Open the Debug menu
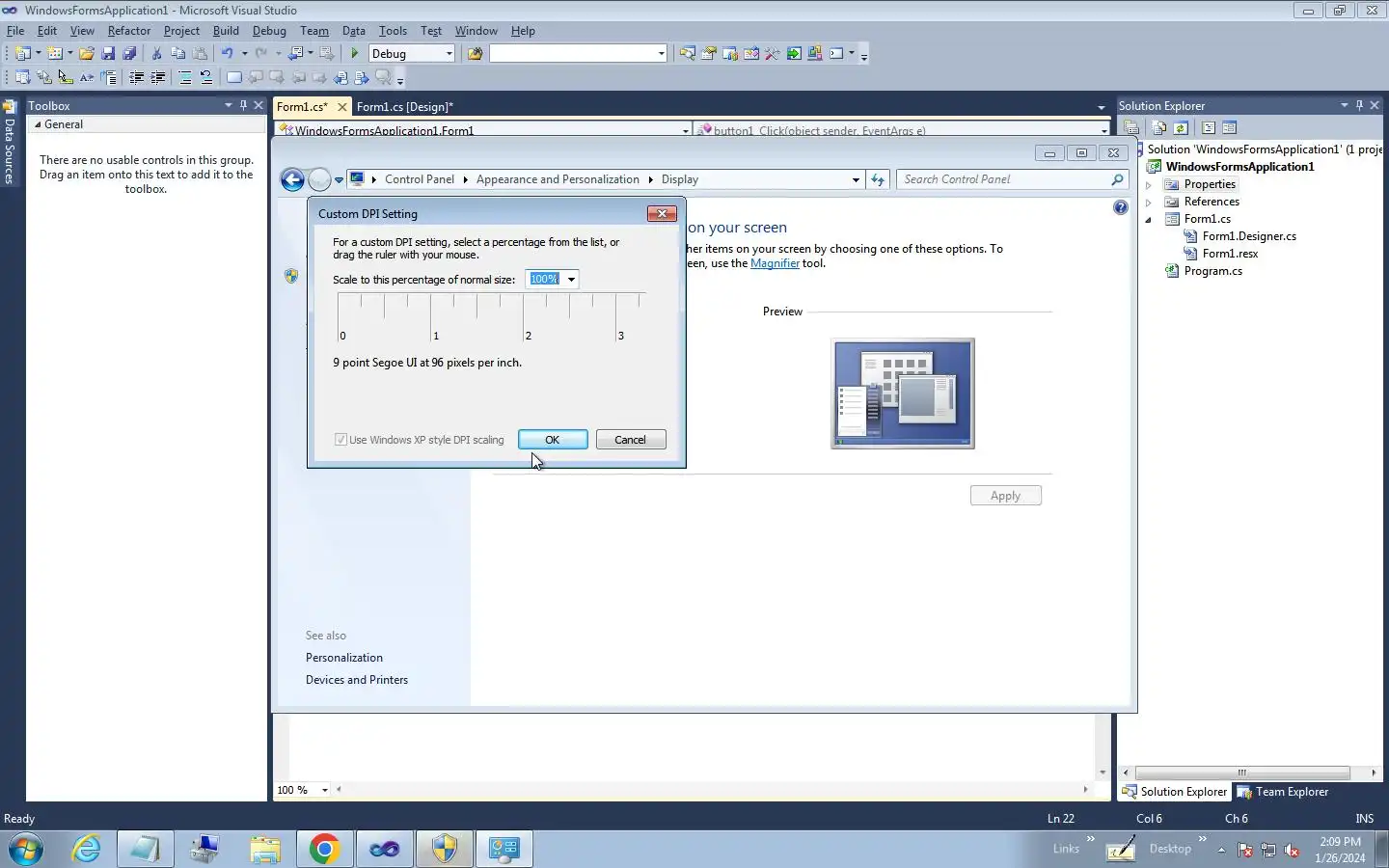Viewport: 1389px width, 868px height. [269, 31]
